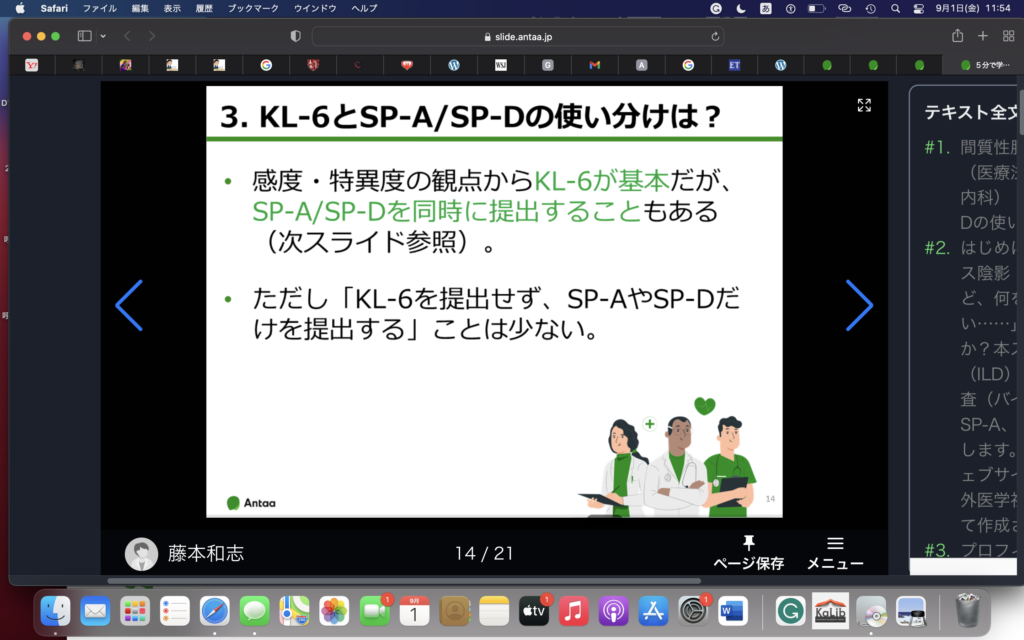Switch to the Gmail pinned tab
The image size is (1024, 640).
[594, 65]
